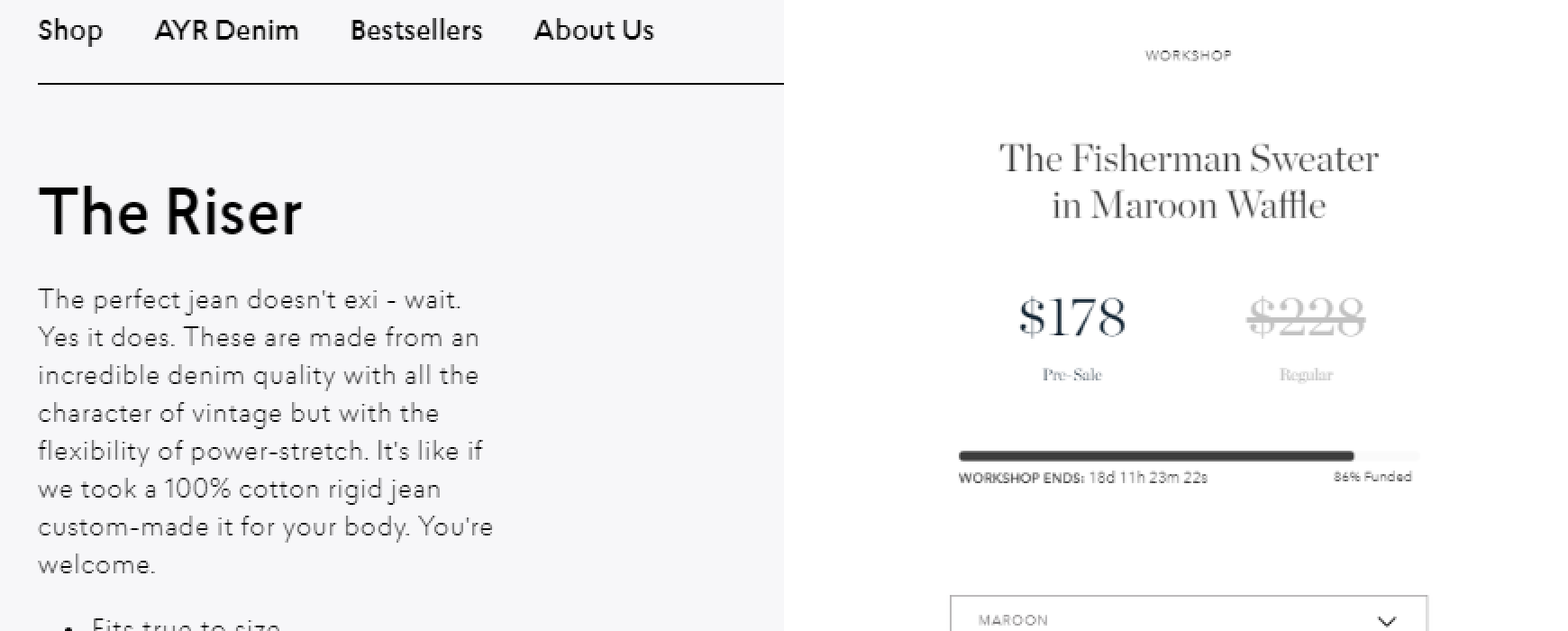
Task: Open the Bestsellers page
Action: click(x=416, y=31)
